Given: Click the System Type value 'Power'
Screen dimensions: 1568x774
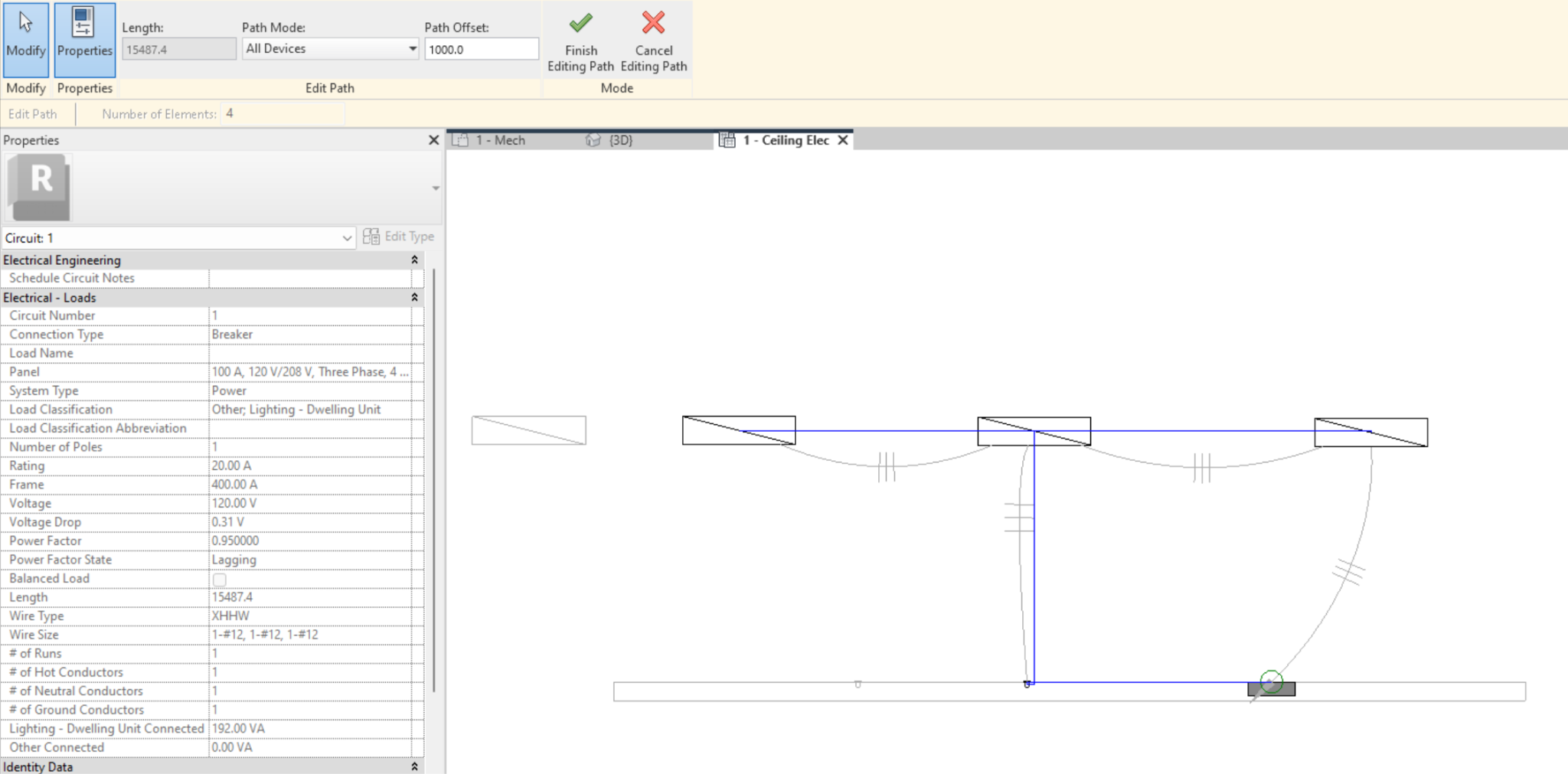Looking at the screenshot, I should tap(229, 390).
